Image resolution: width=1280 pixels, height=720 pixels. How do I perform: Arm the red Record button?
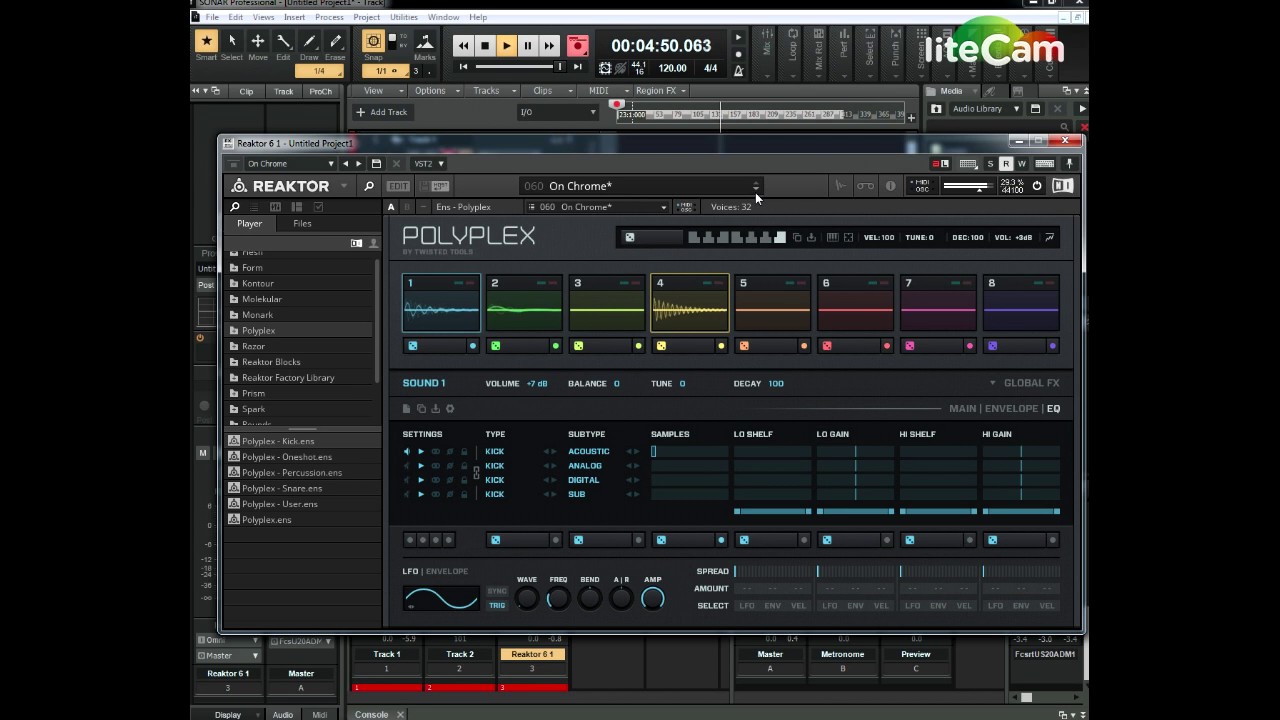[577, 46]
